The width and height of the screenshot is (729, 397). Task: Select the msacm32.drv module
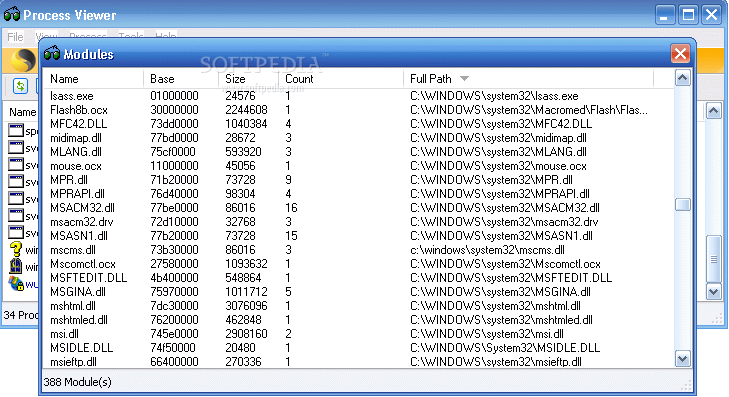[82, 222]
